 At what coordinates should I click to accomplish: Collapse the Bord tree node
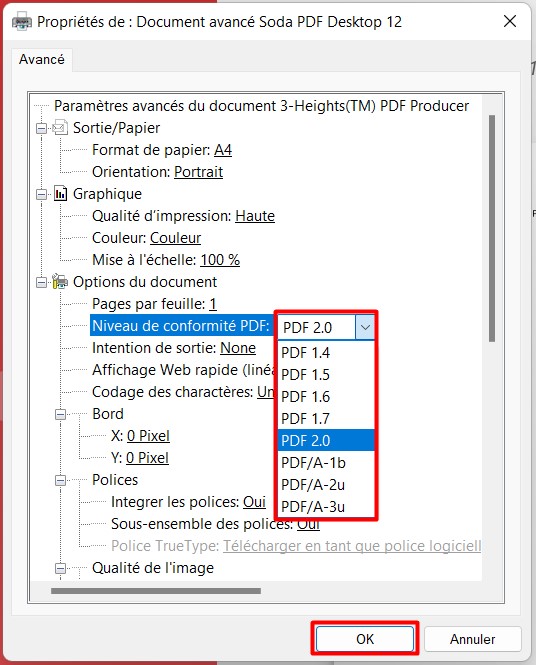(x=60, y=414)
